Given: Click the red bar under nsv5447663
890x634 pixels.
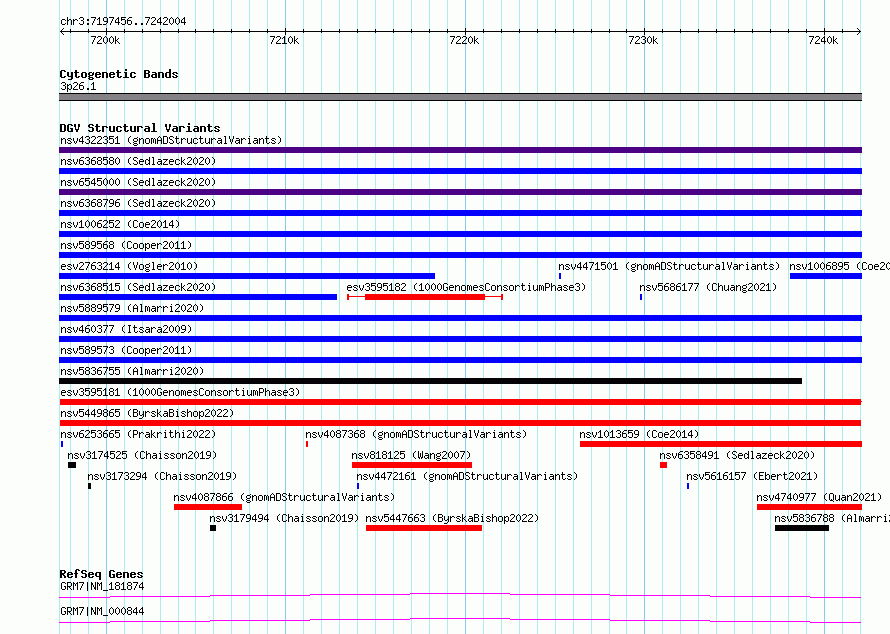Looking at the screenshot, I should pos(424,528).
